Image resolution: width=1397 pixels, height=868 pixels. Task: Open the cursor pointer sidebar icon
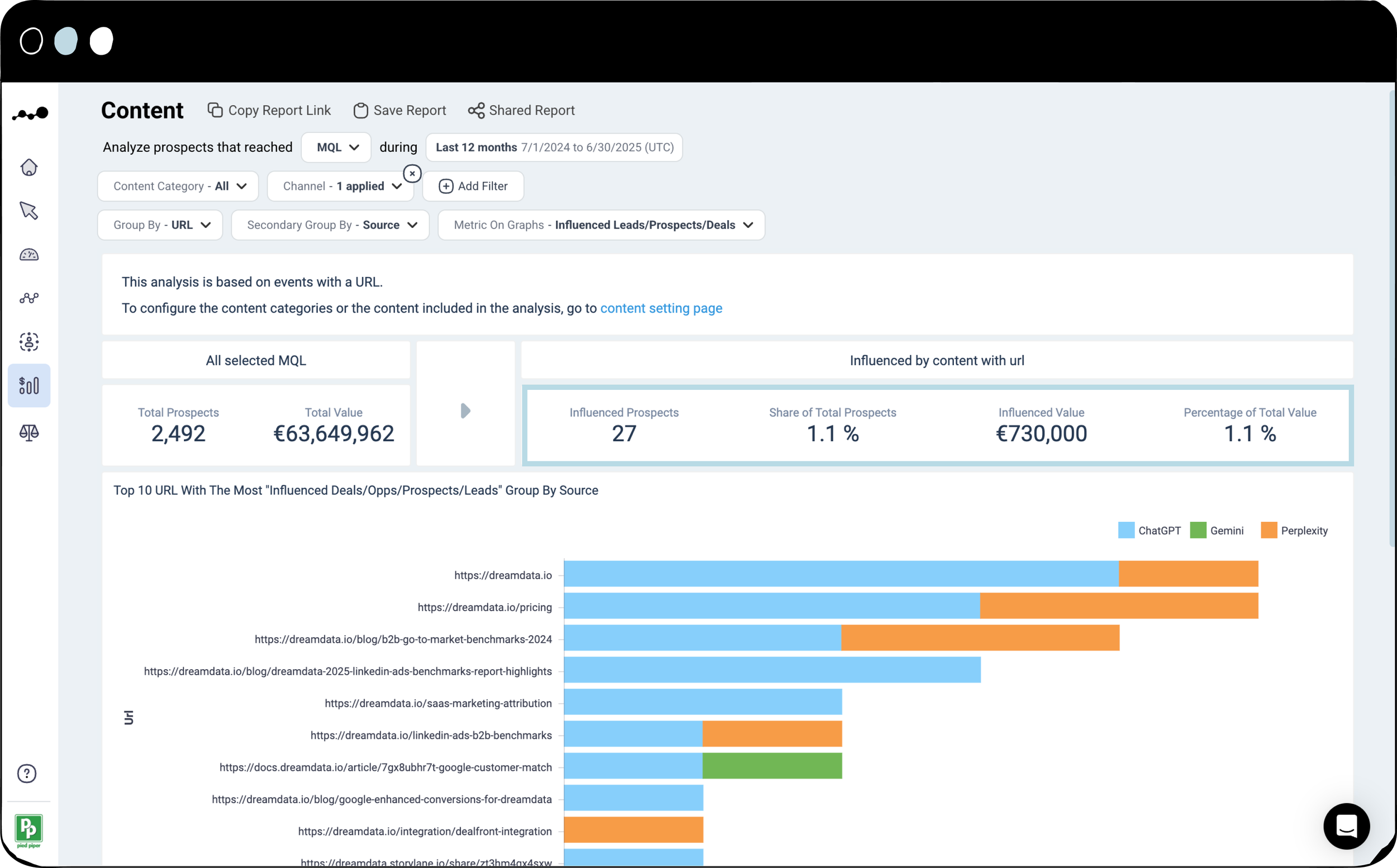(x=28, y=211)
